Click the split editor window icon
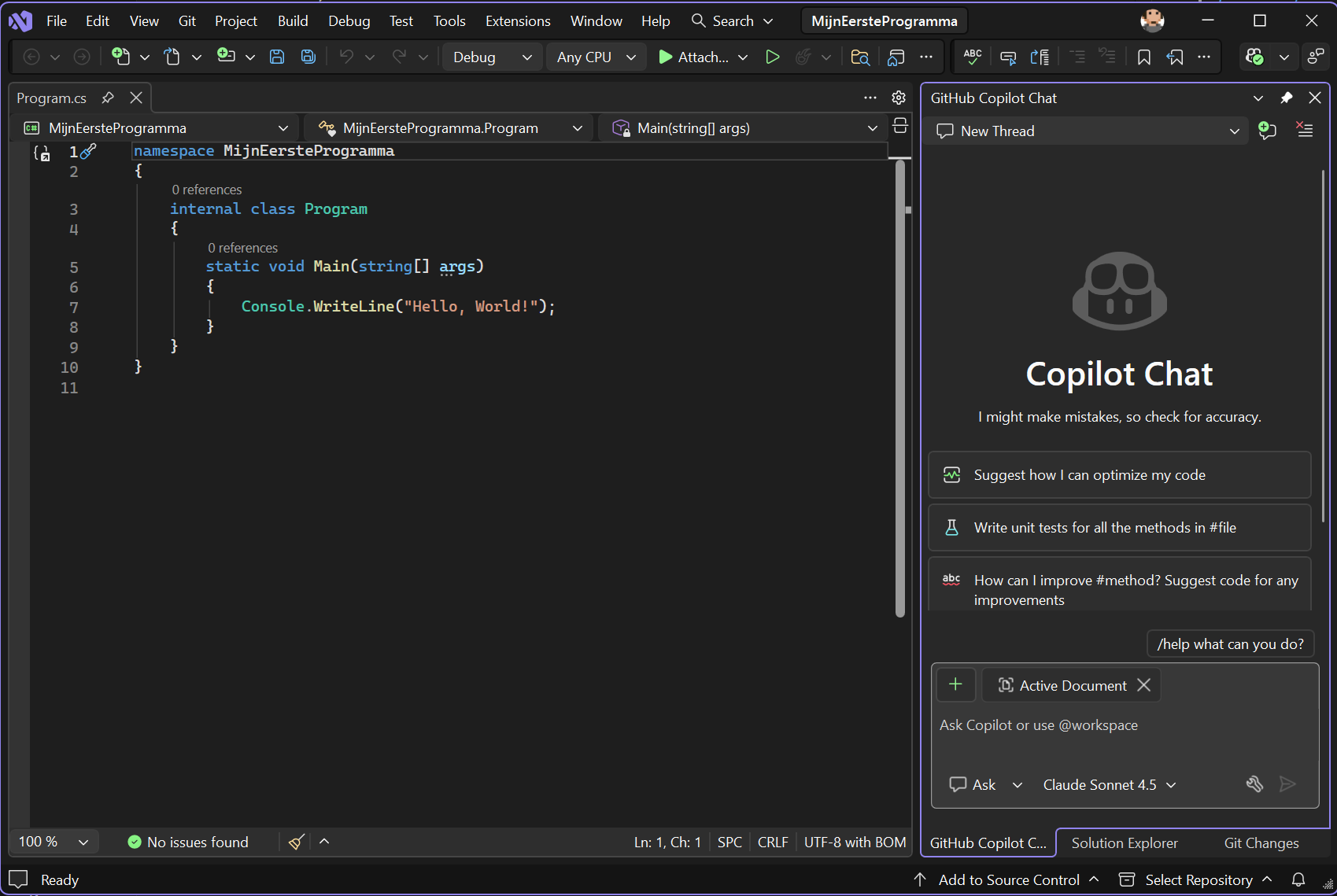 [x=900, y=126]
